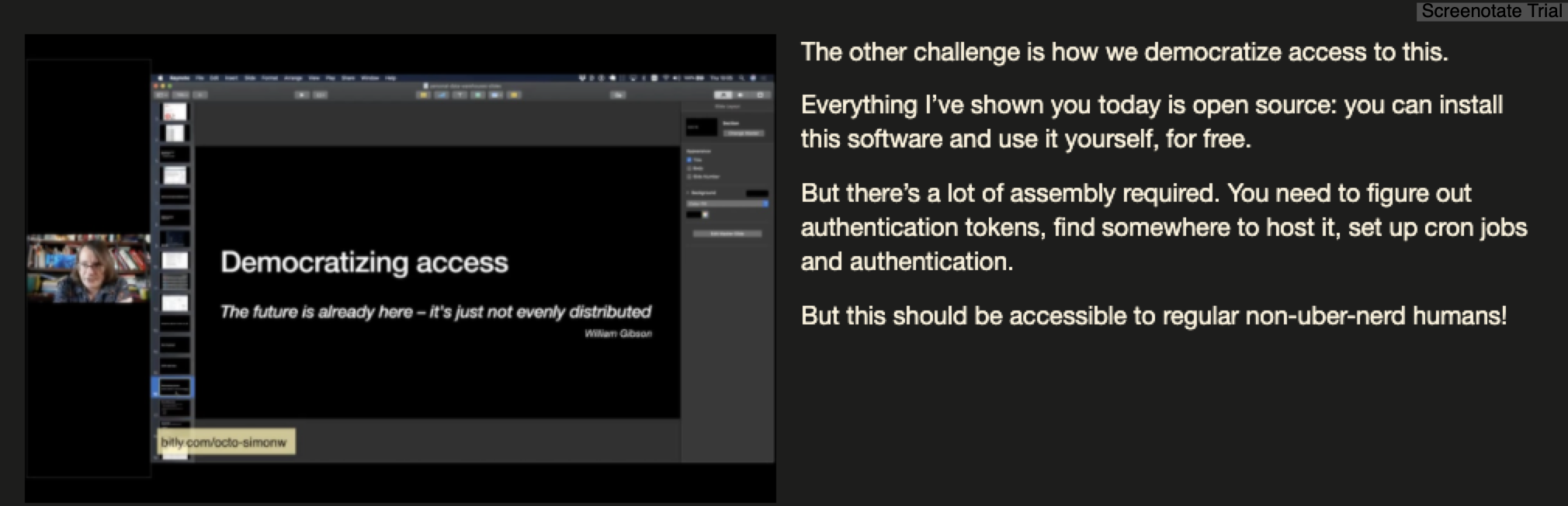Viewport: 1568px width, 506px height.
Task: Open the Color Fill background dropdown
Action: 727,204
